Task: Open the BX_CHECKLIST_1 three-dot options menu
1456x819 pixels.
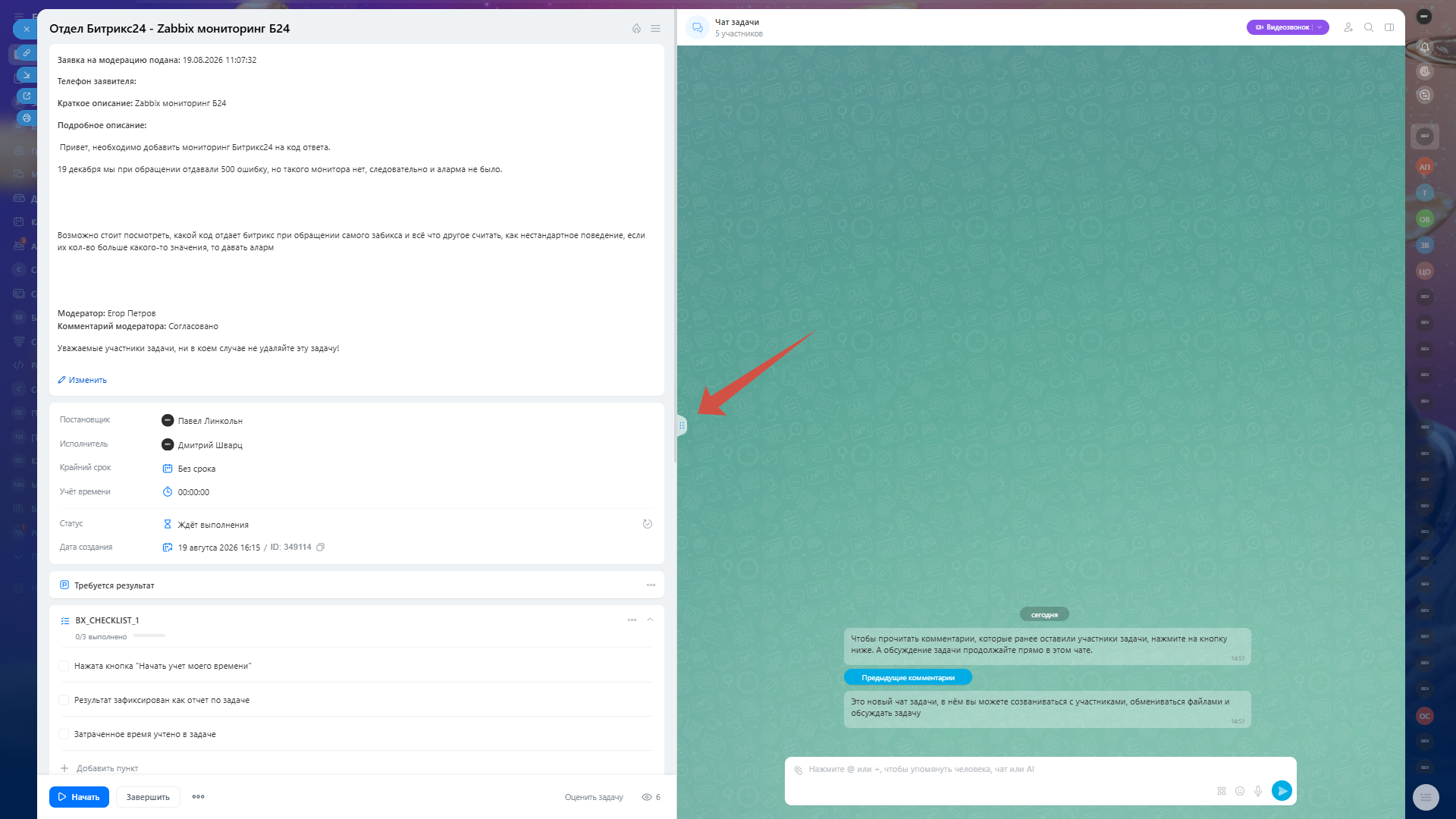Action: 632,620
